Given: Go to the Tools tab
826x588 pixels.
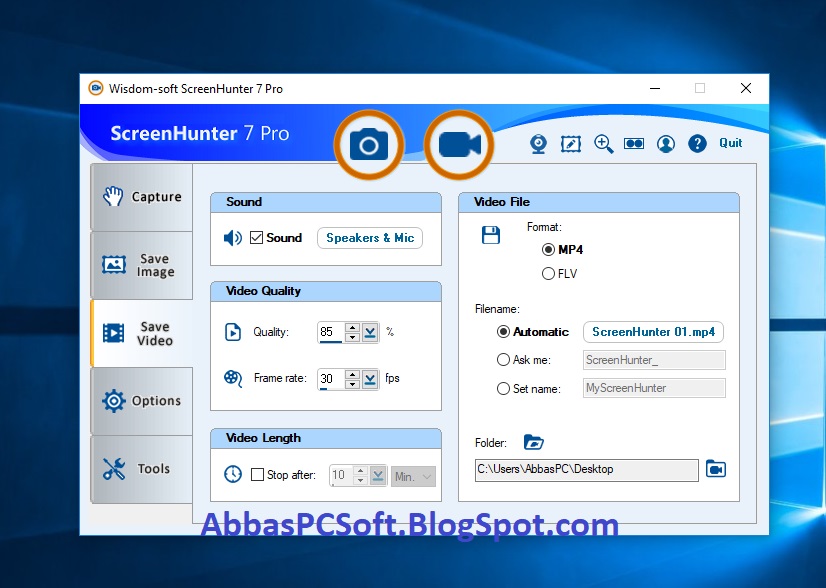Looking at the screenshot, I should coord(142,469).
